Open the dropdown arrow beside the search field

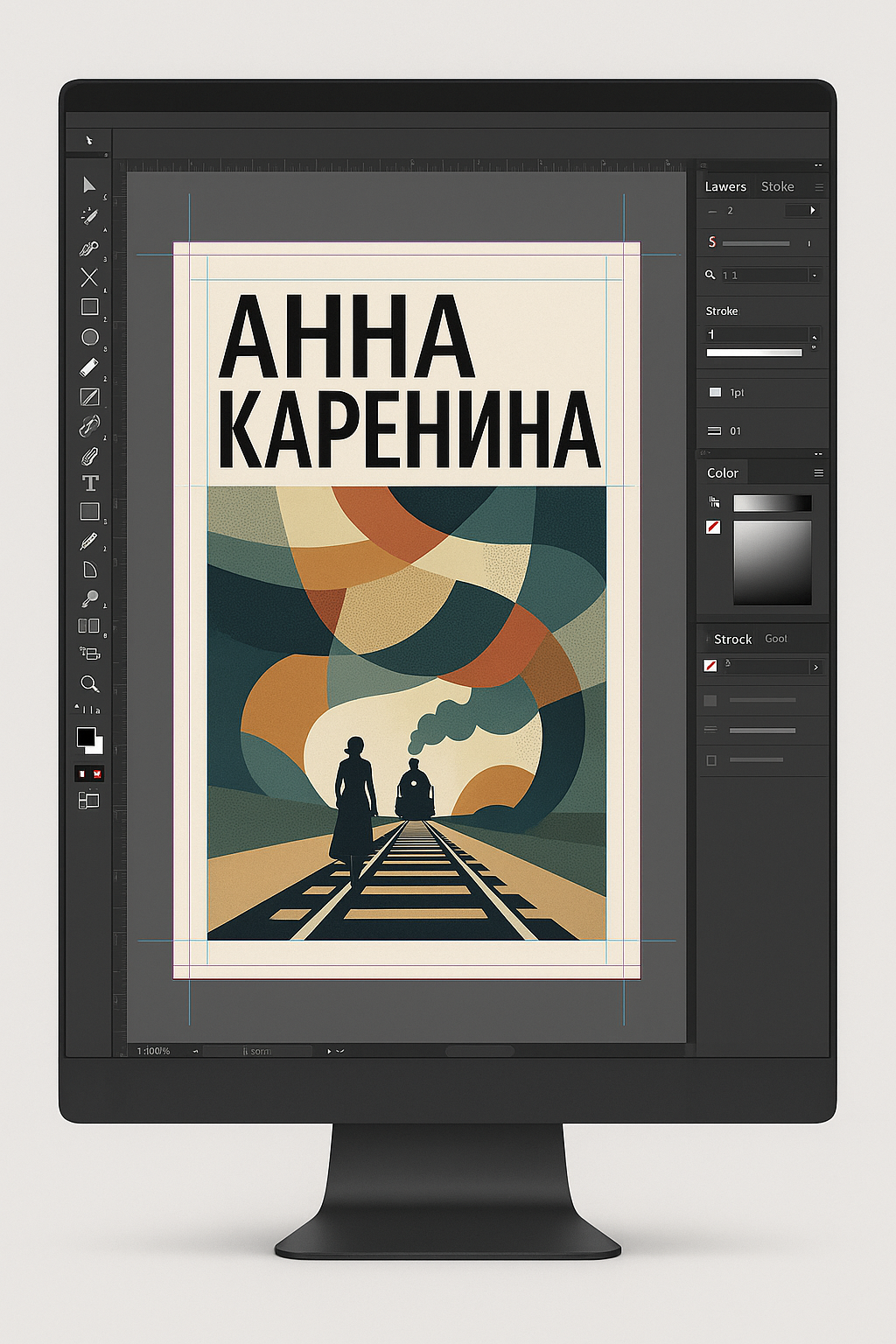[815, 275]
